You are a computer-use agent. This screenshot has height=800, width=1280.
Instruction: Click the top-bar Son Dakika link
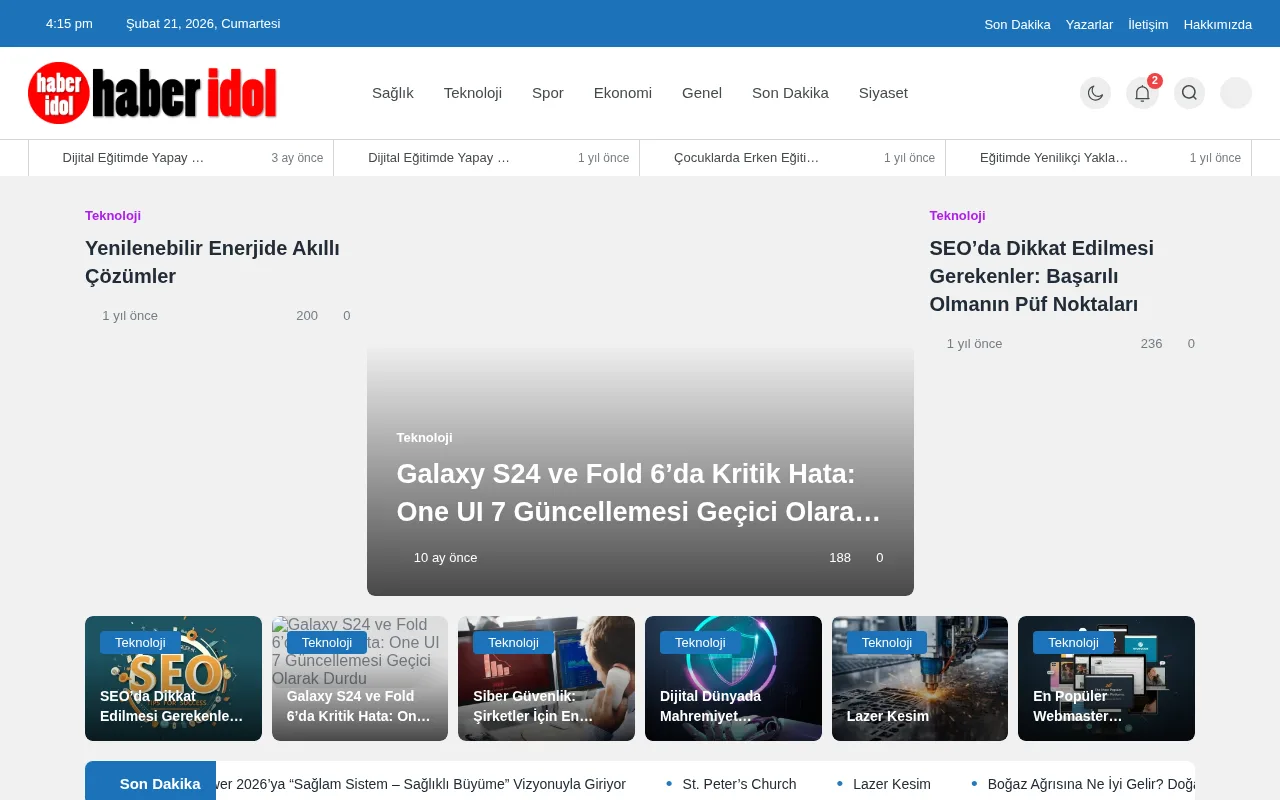[1017, 24]
